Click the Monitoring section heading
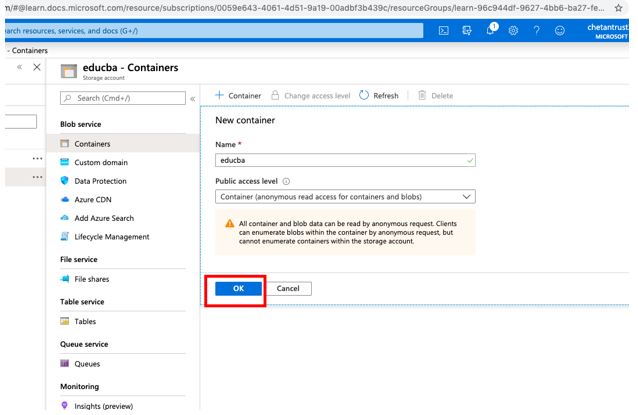Viewport: 638px width, 415px height. tap(79, 387)
